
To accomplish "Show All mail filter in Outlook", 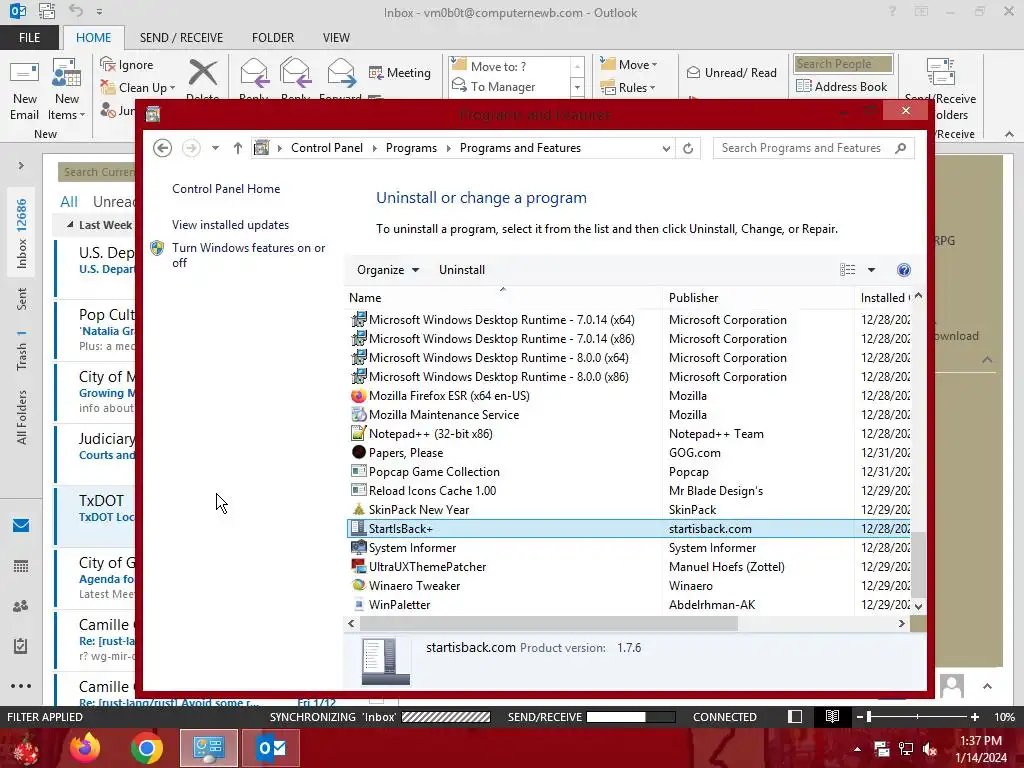I will (x=69, y=202).
